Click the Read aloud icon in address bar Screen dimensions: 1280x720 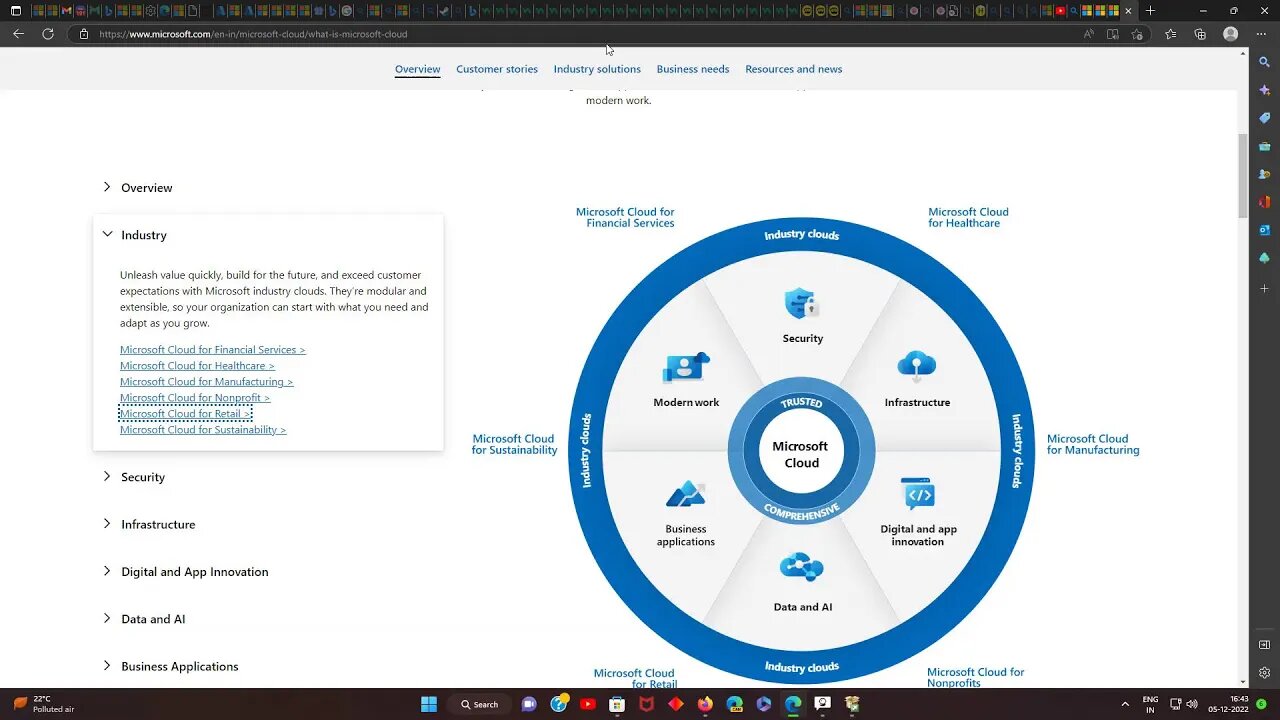1088,34
